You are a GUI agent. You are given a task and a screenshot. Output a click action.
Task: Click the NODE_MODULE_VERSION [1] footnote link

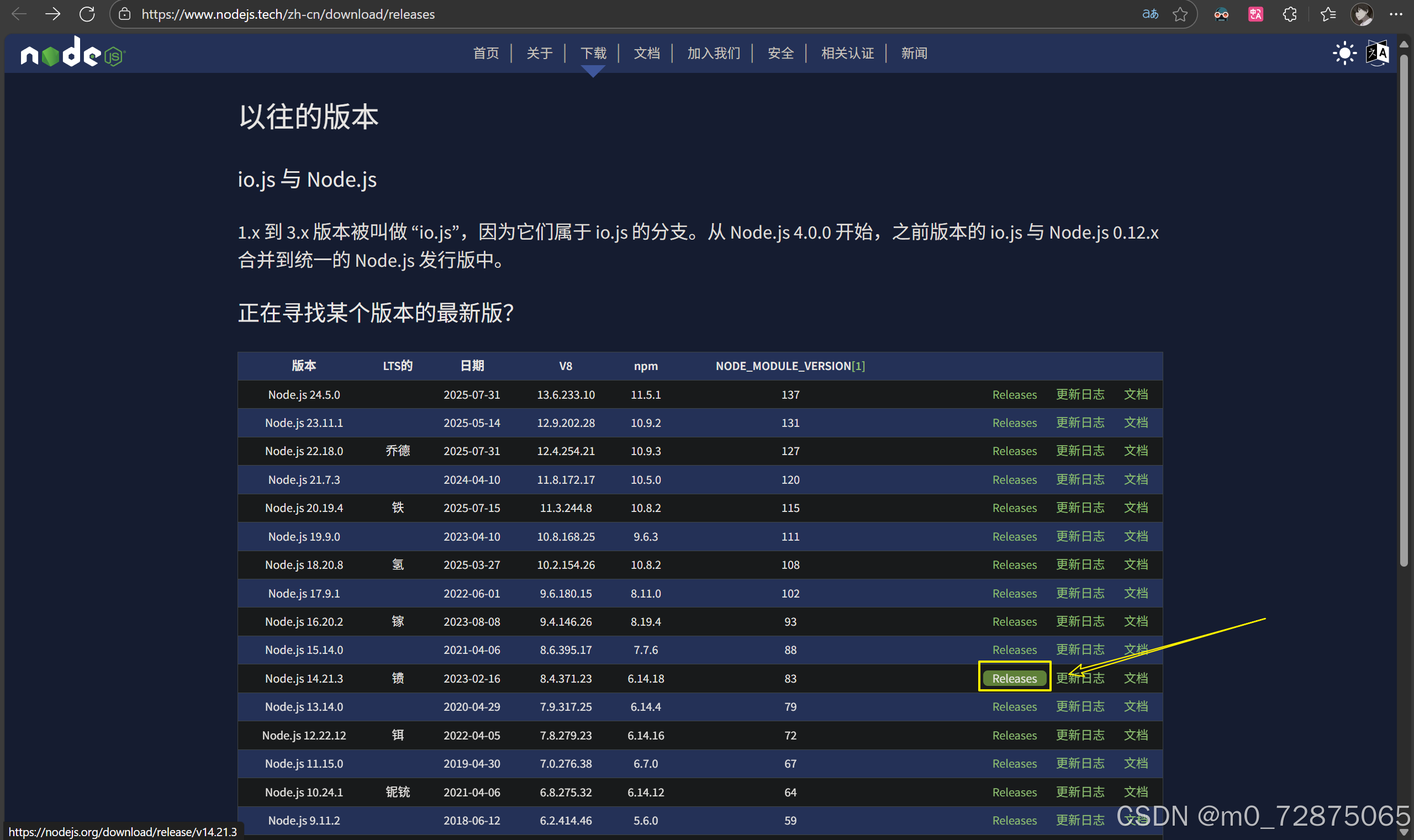(858, 366)
